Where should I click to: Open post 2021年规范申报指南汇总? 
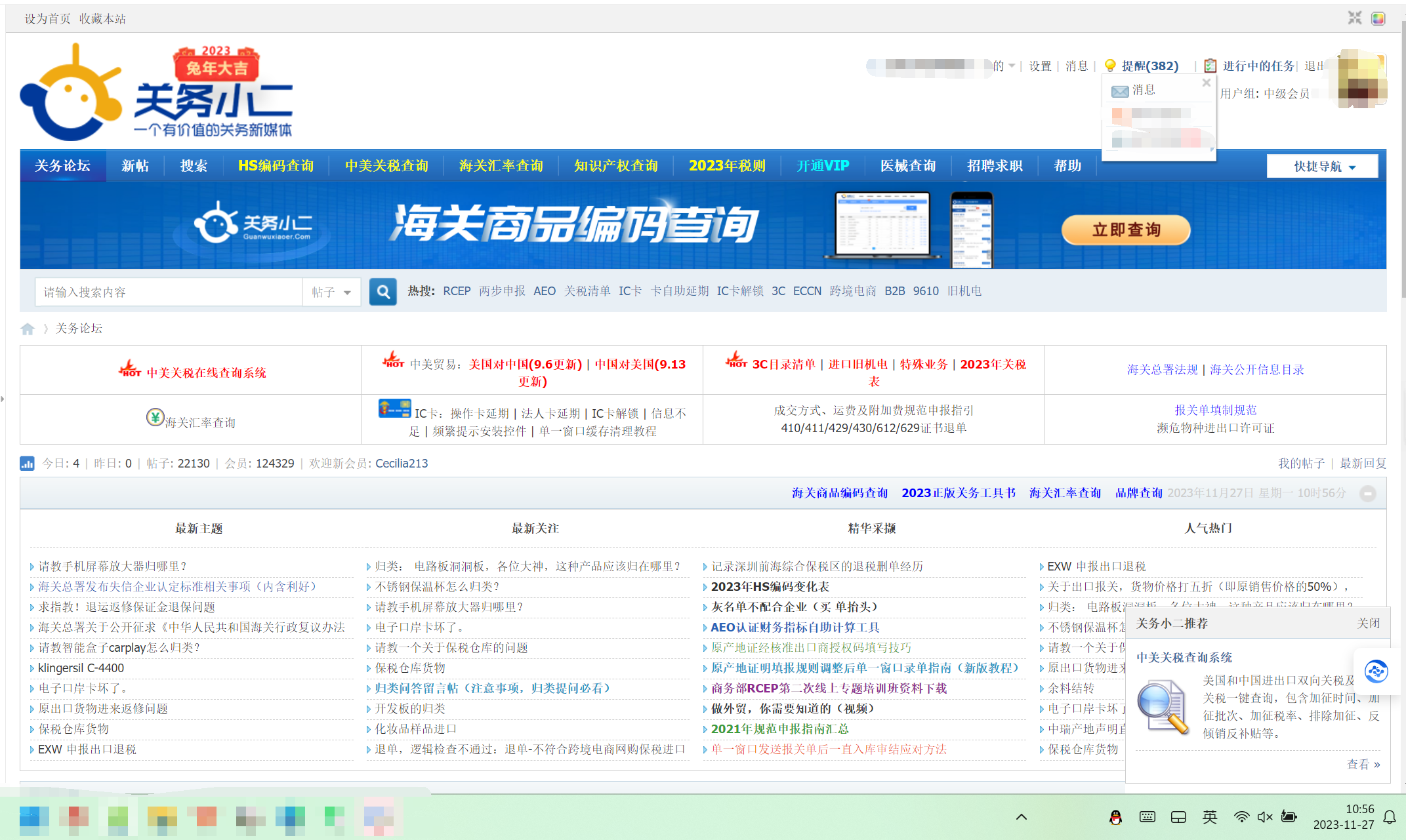(x=780, y=729)
